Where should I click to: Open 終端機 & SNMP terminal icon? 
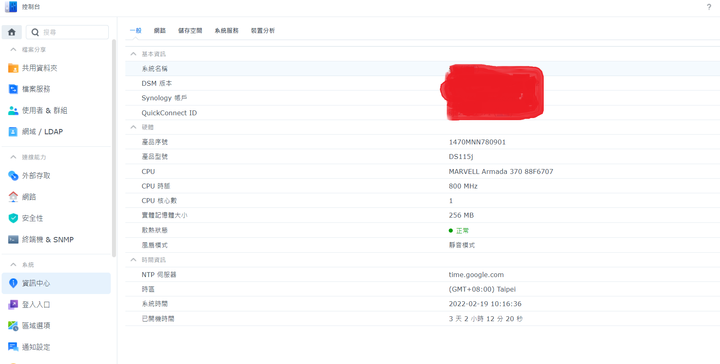(13, 240)
